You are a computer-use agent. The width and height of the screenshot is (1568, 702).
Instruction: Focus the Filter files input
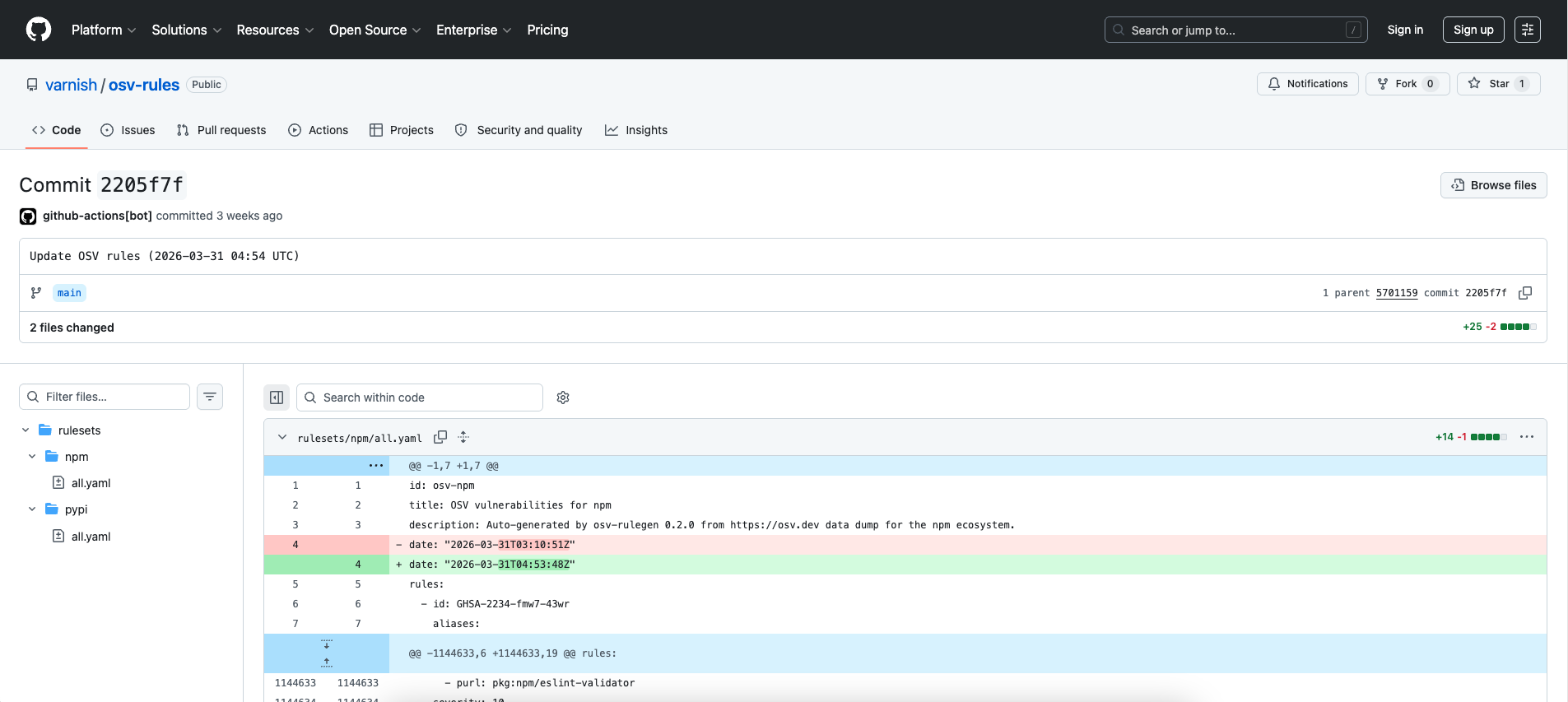click(105, 397)
